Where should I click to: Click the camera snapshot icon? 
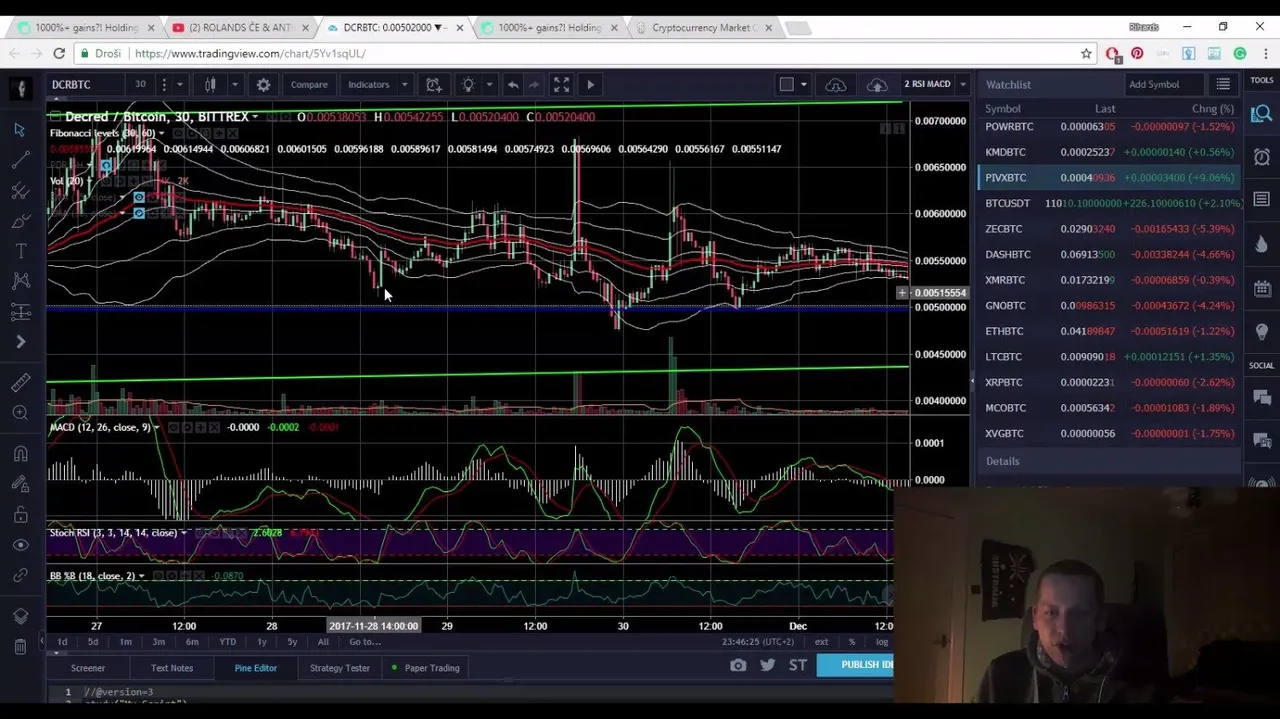(738, 665)
